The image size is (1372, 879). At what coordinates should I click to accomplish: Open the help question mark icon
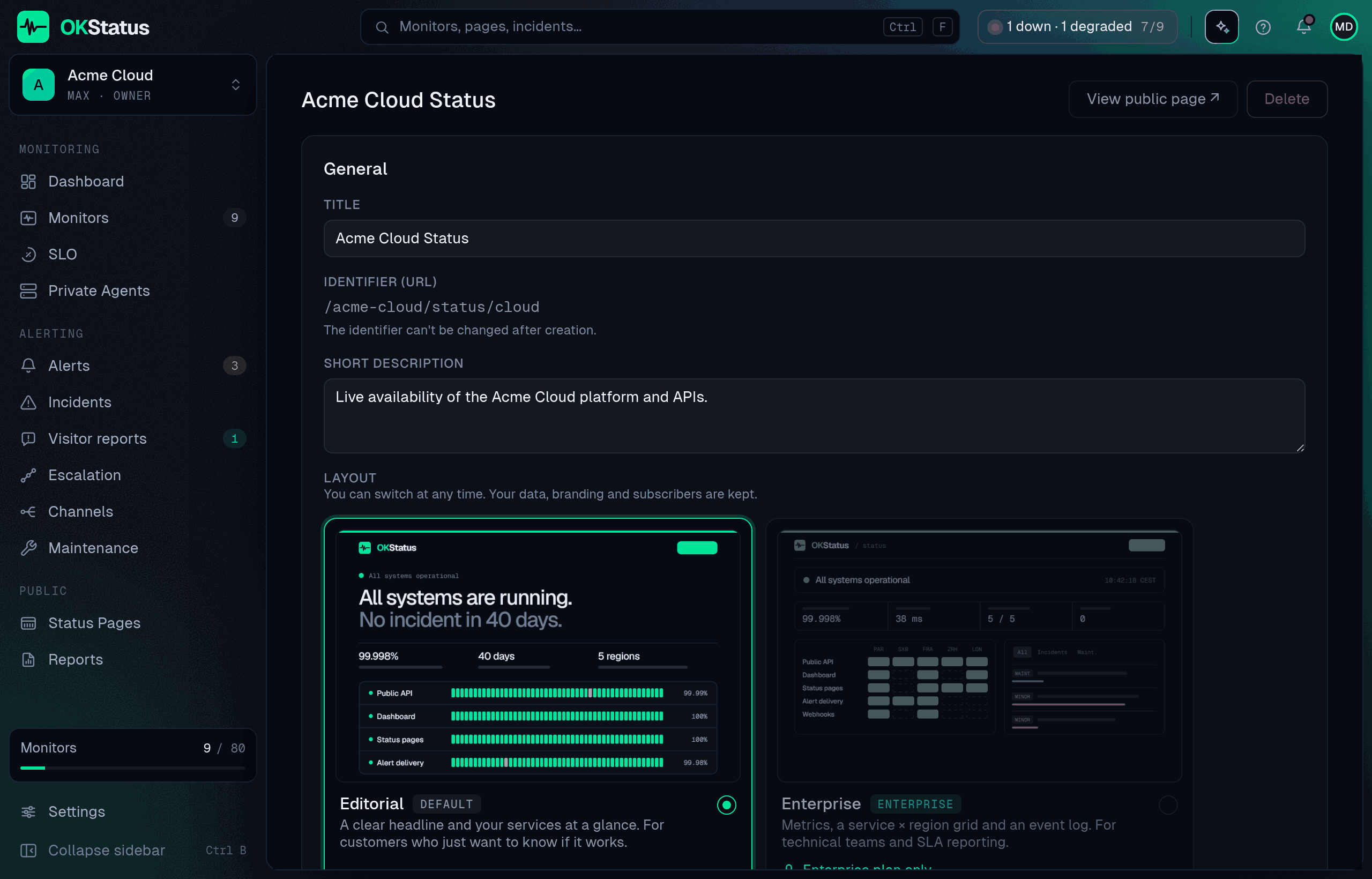[1263, 27]
